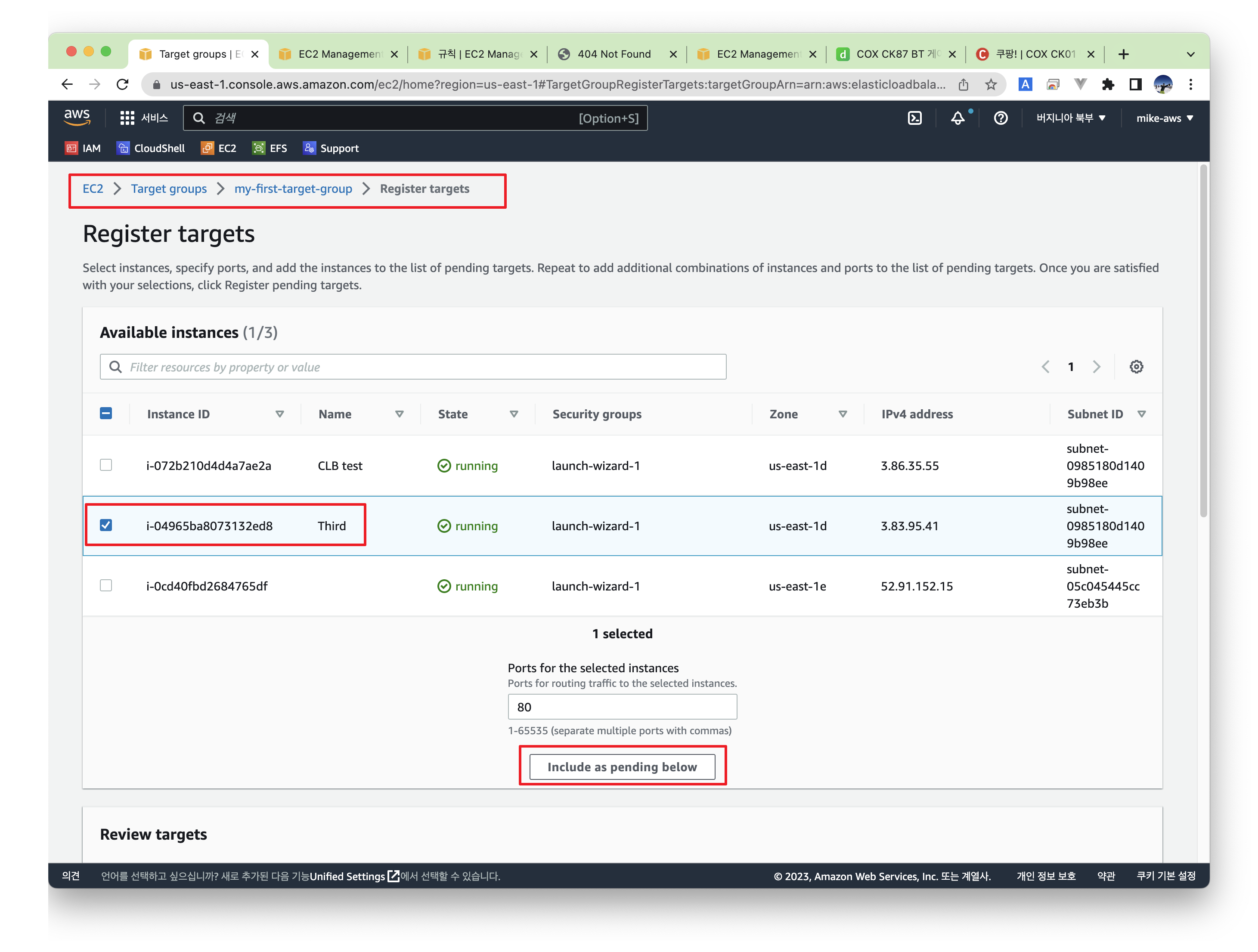Image resolution: width=1258 pixels, height=952 pixels.
Task: Open the AWS services grid menu
Action: tap(127, 117)
